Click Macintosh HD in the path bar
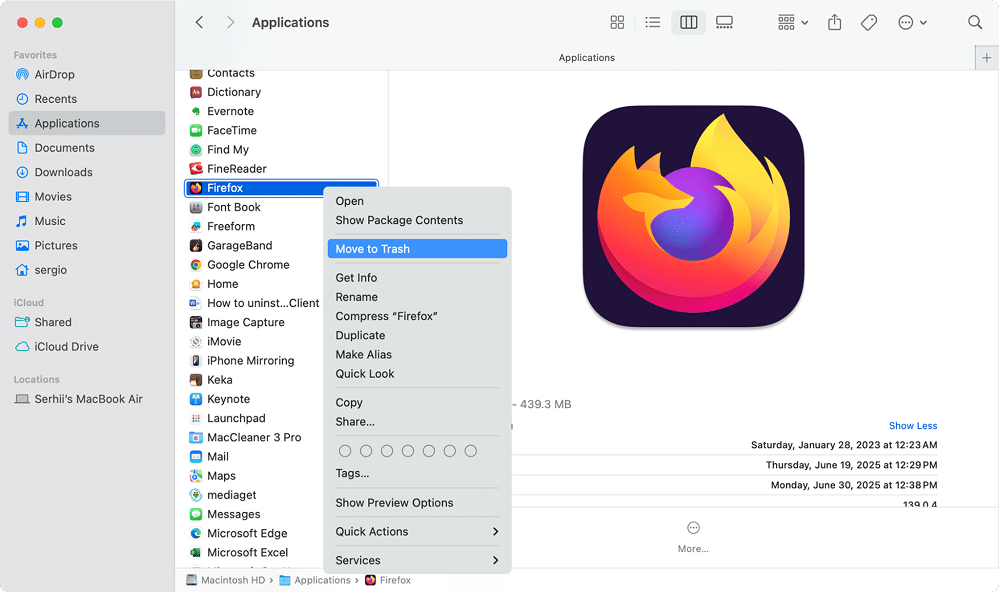This screenshot has height=592, width=999. (226, 581)
